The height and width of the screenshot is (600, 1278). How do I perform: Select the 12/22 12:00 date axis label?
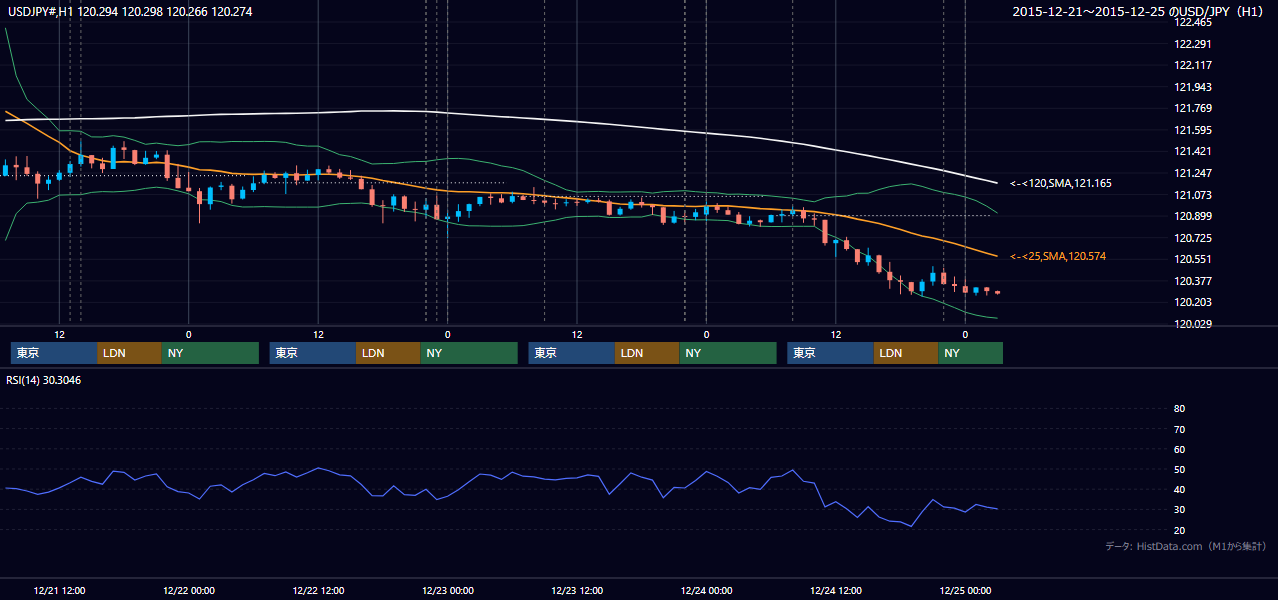click(318, 590)
